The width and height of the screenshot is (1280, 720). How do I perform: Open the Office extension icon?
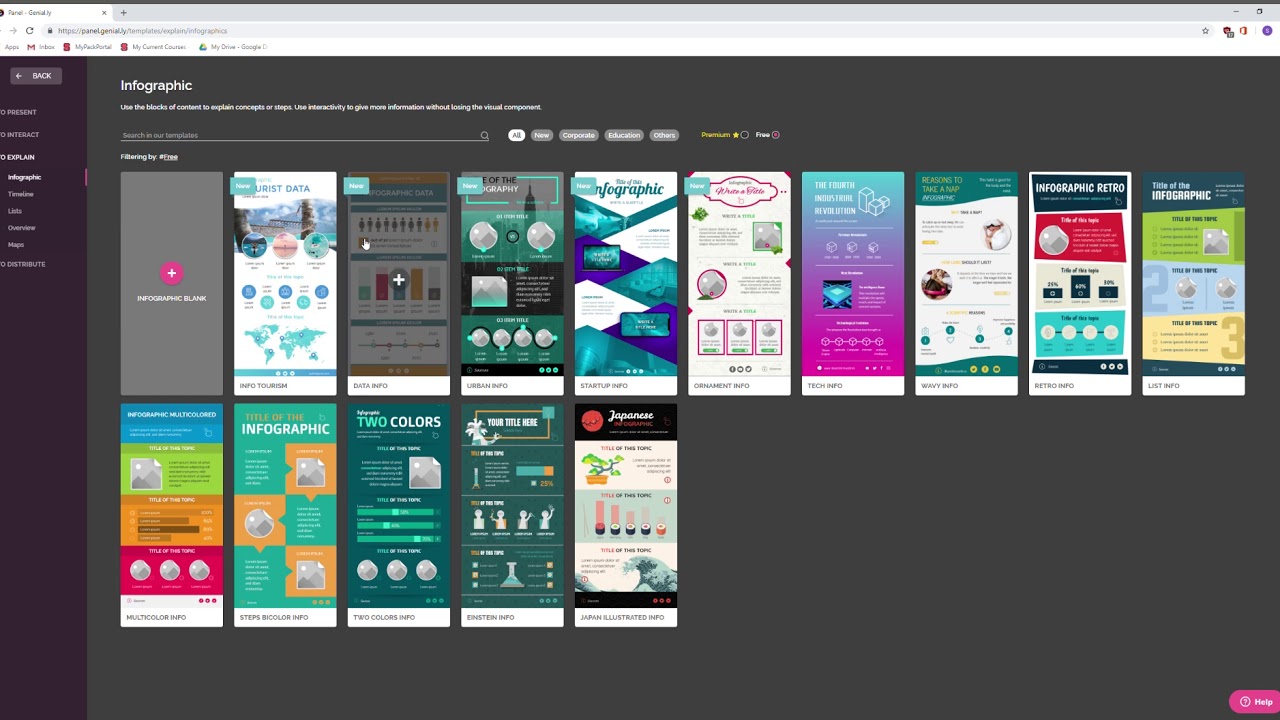[x=1243, y=31]
